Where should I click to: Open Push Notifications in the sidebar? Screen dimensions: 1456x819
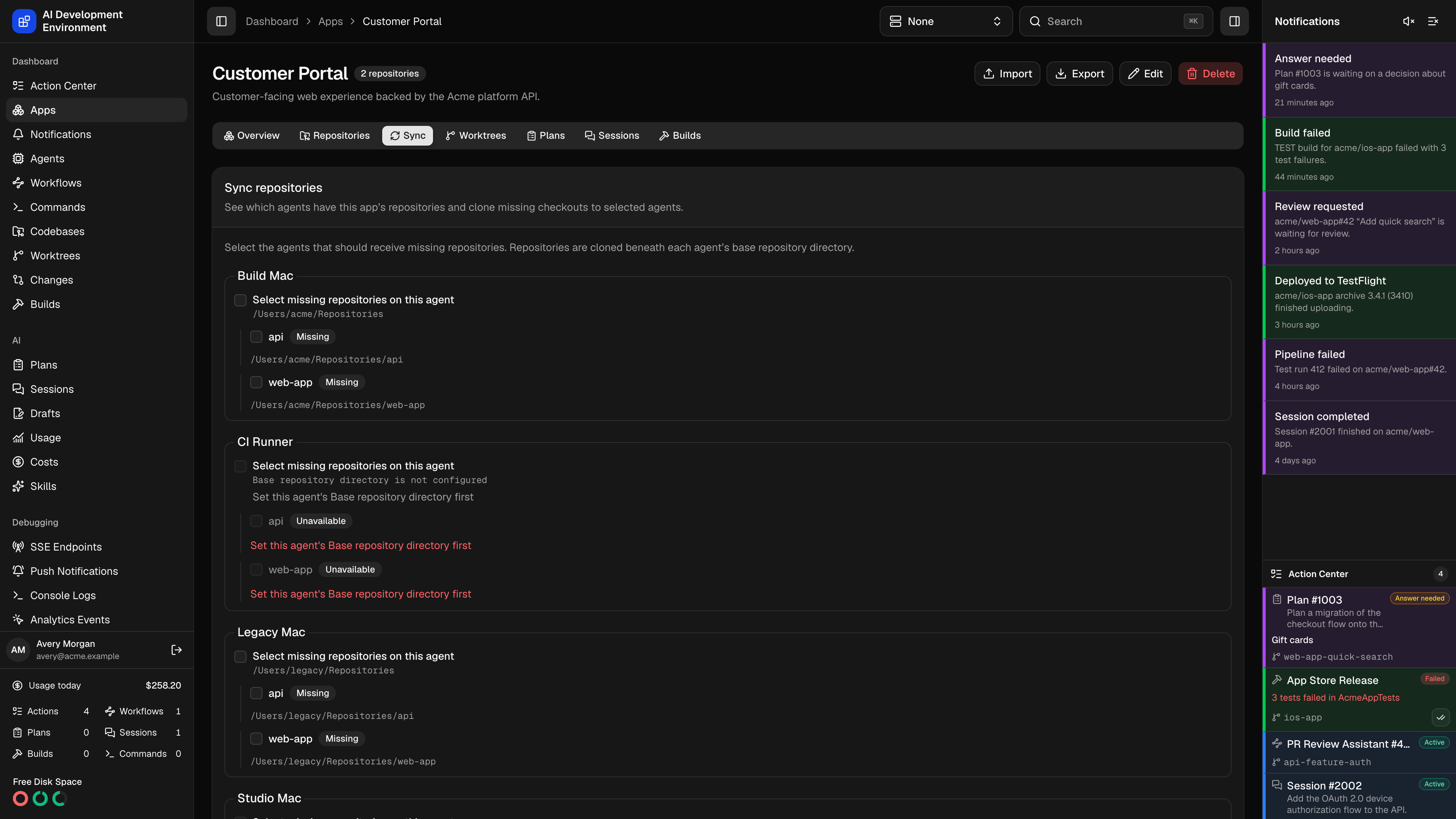96,571
